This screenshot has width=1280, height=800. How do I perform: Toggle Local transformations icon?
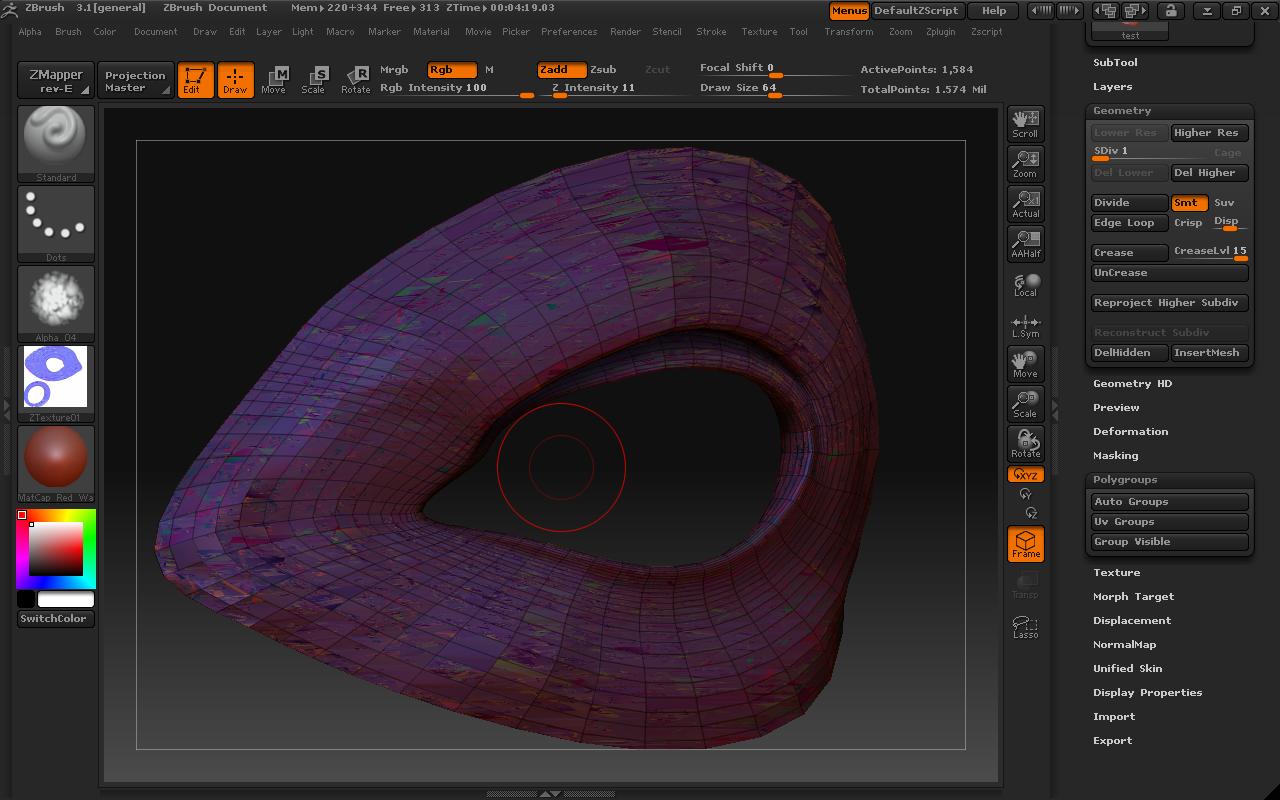[1025, 284]
